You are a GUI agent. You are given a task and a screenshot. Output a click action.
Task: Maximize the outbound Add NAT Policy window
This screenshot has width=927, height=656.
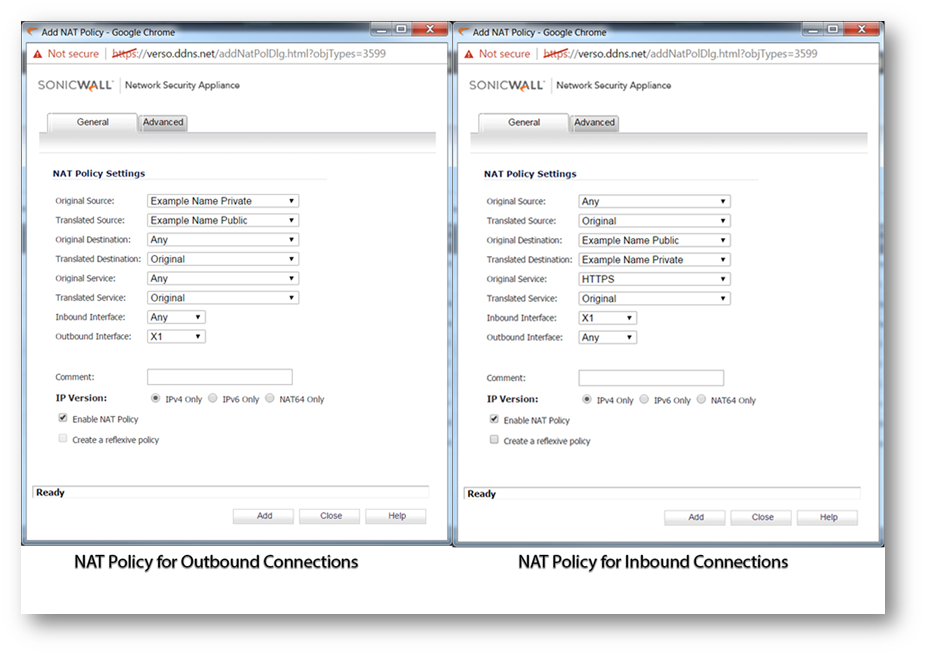pyautogui.click(x=401, y=29)
